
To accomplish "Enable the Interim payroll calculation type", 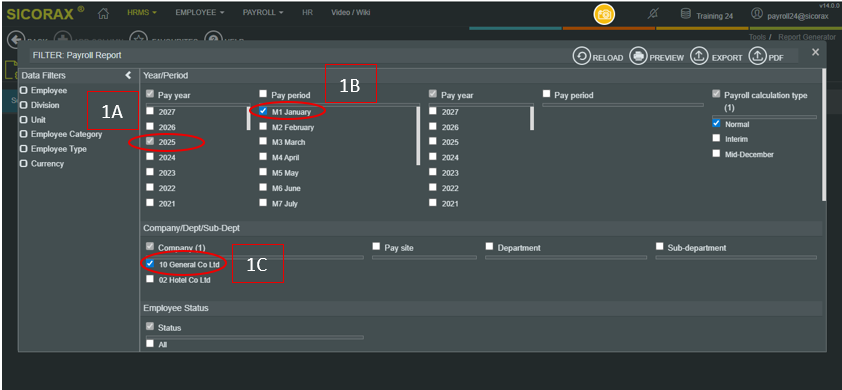I will pos(716,138).
